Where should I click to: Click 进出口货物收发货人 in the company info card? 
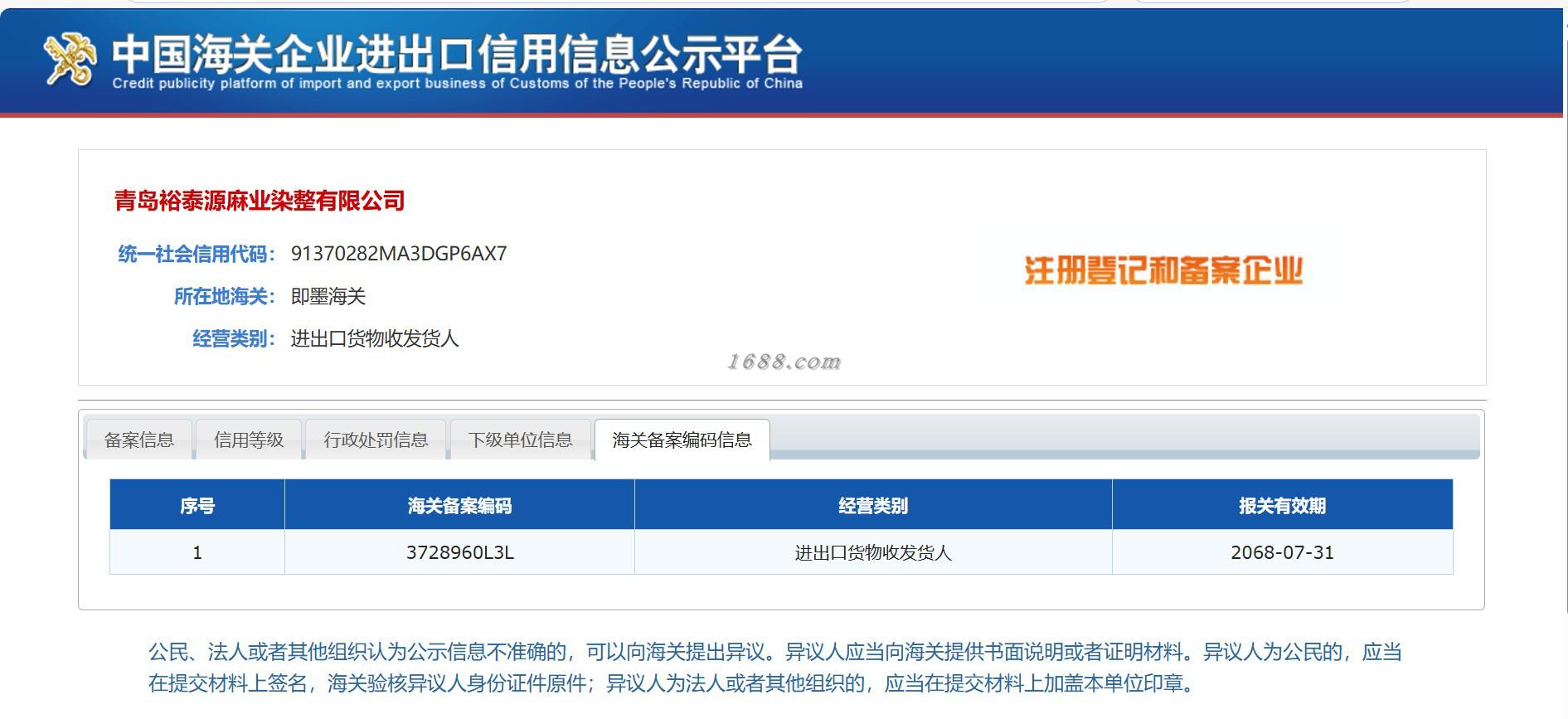(x=375, y=338)
